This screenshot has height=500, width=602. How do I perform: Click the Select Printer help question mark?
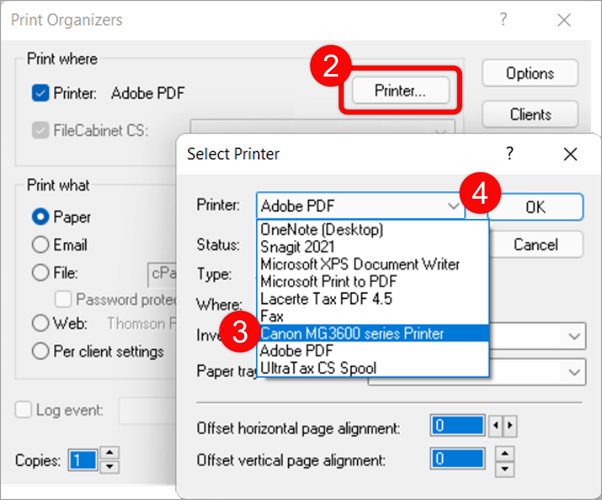(x=509, y=154)
